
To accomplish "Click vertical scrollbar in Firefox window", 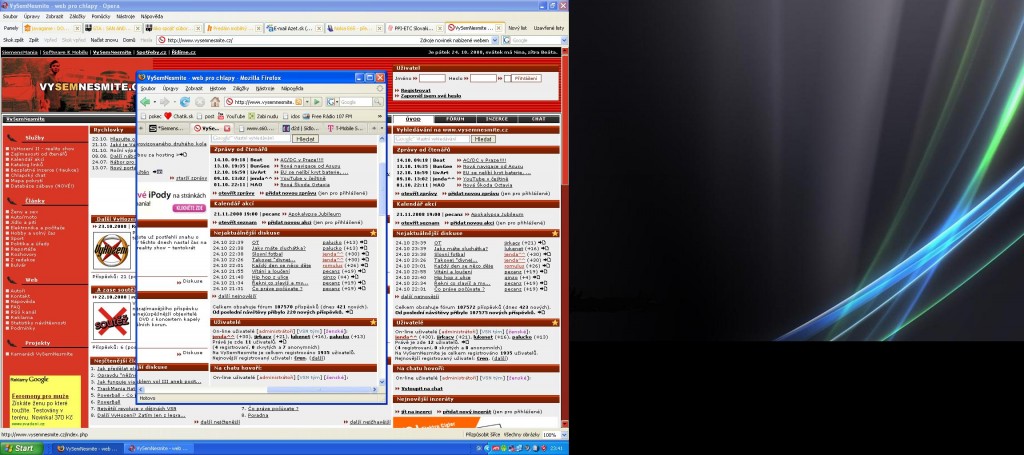I will (381, 260).
